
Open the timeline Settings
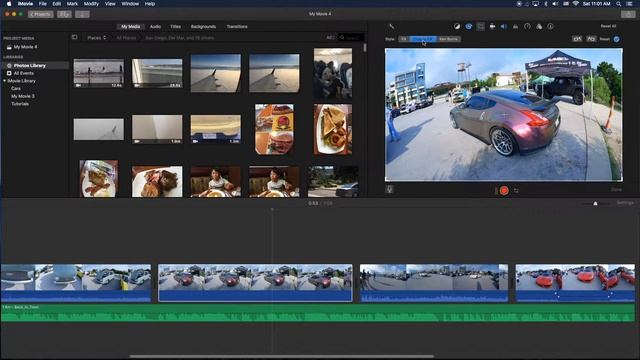[625, 203]
